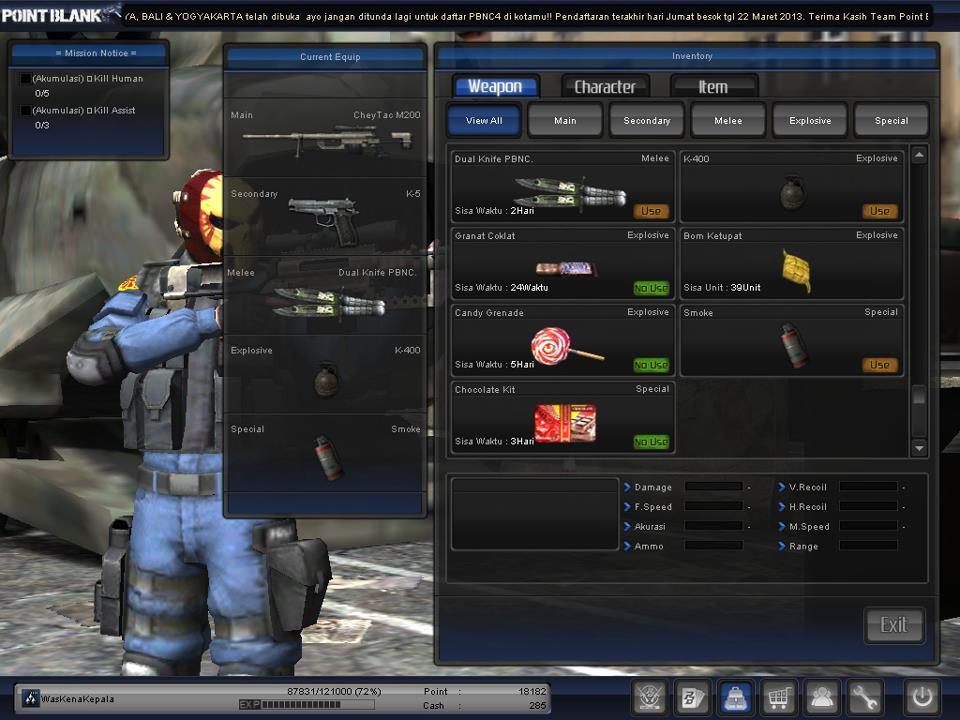Click the power exit icon
960x720 pixels.
[922, 697]
